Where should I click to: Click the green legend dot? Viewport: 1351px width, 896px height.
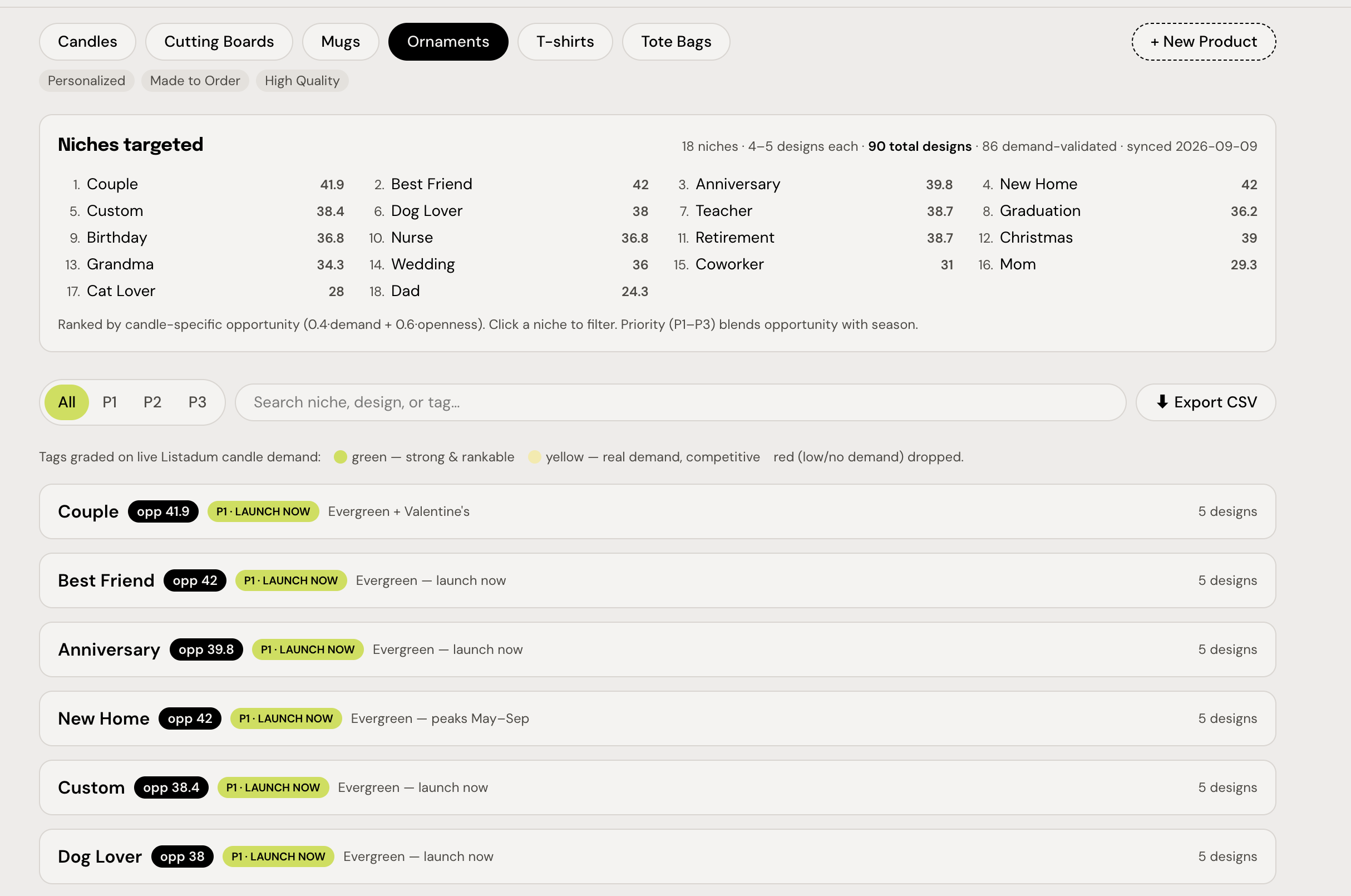(341, 456)
